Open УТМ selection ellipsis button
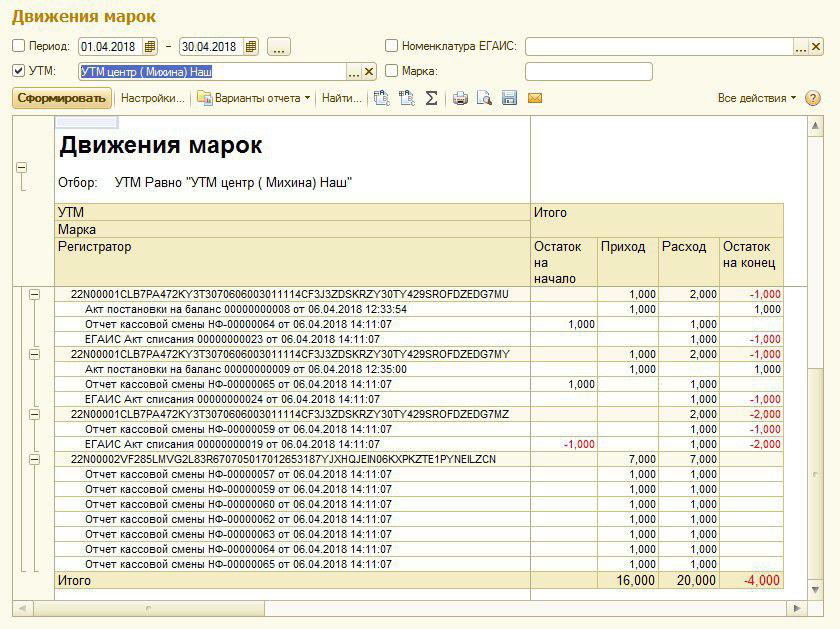Image resolution: width=840 pixels, height=629 pixels. pyautogui.click(x=354, y=71)
